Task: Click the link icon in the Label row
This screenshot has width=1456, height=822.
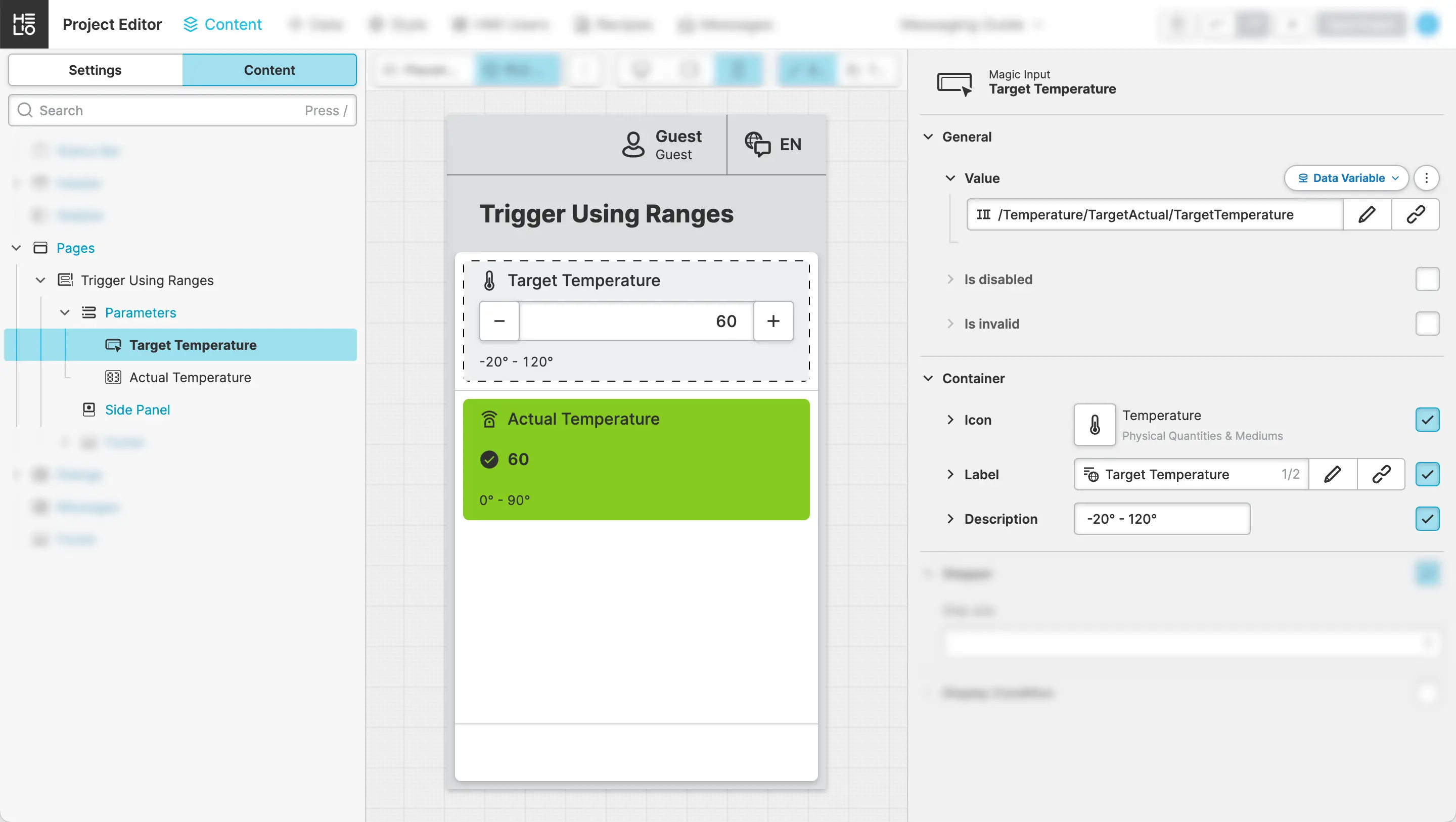Action: 1381,474
